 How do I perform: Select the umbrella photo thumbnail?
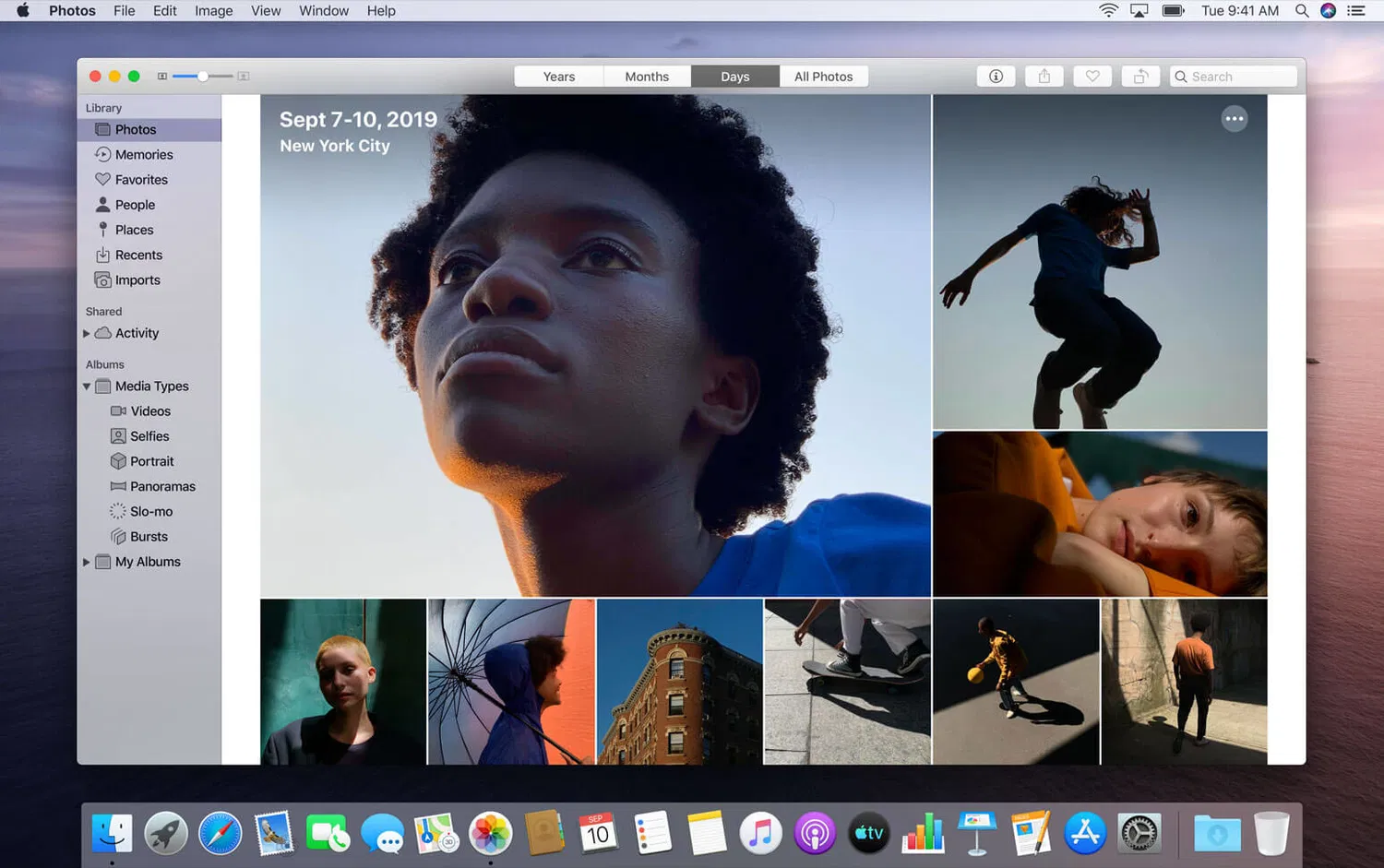point(511,682)
